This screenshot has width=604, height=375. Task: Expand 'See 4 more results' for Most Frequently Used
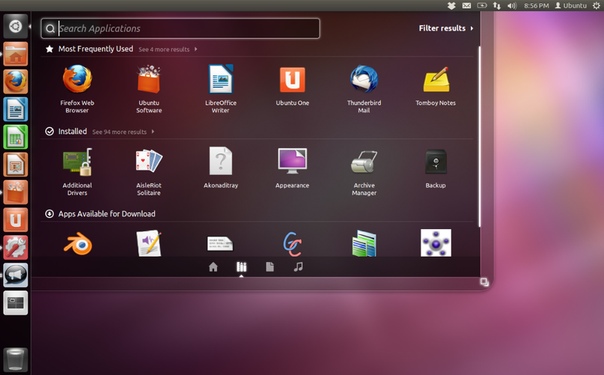point(168,49)
